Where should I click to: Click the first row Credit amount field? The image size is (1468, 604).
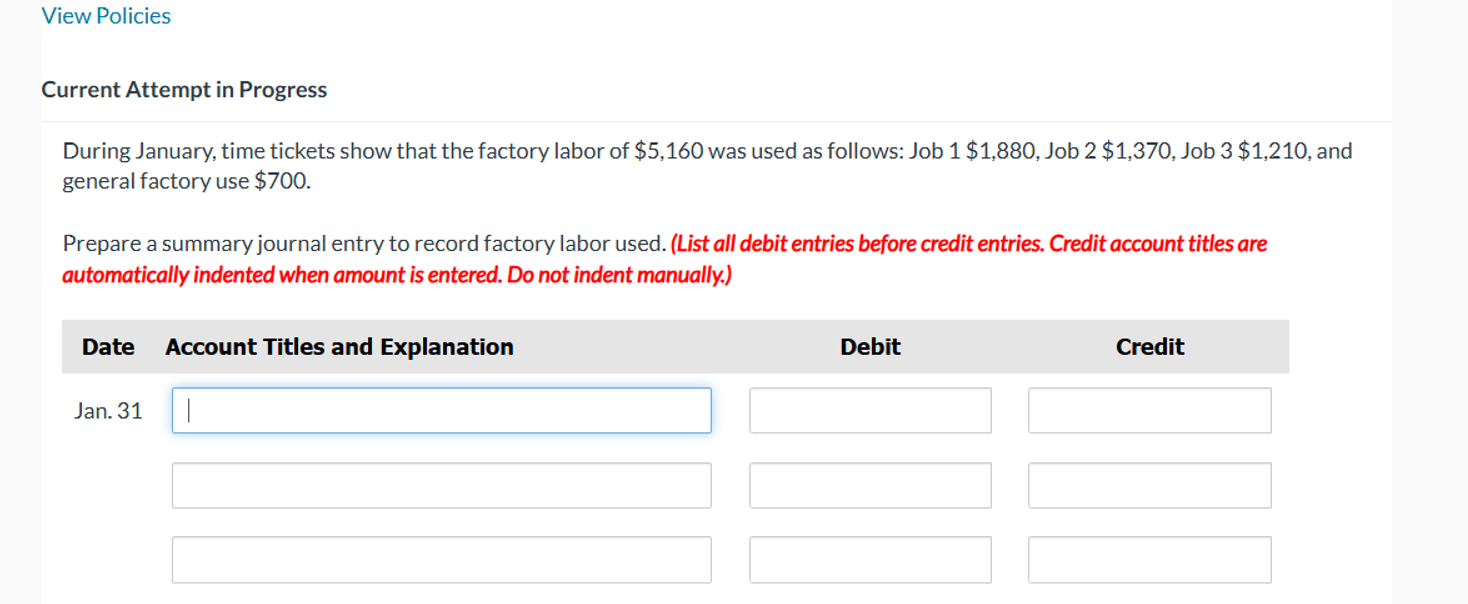coord(1148,410)
